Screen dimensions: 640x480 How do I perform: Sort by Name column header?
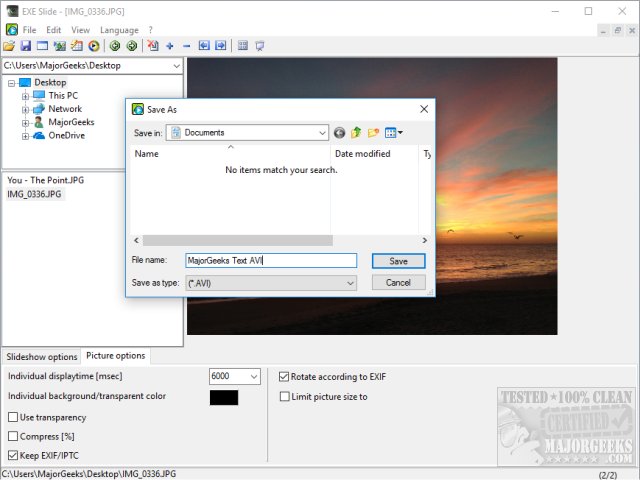click(231, 154)
